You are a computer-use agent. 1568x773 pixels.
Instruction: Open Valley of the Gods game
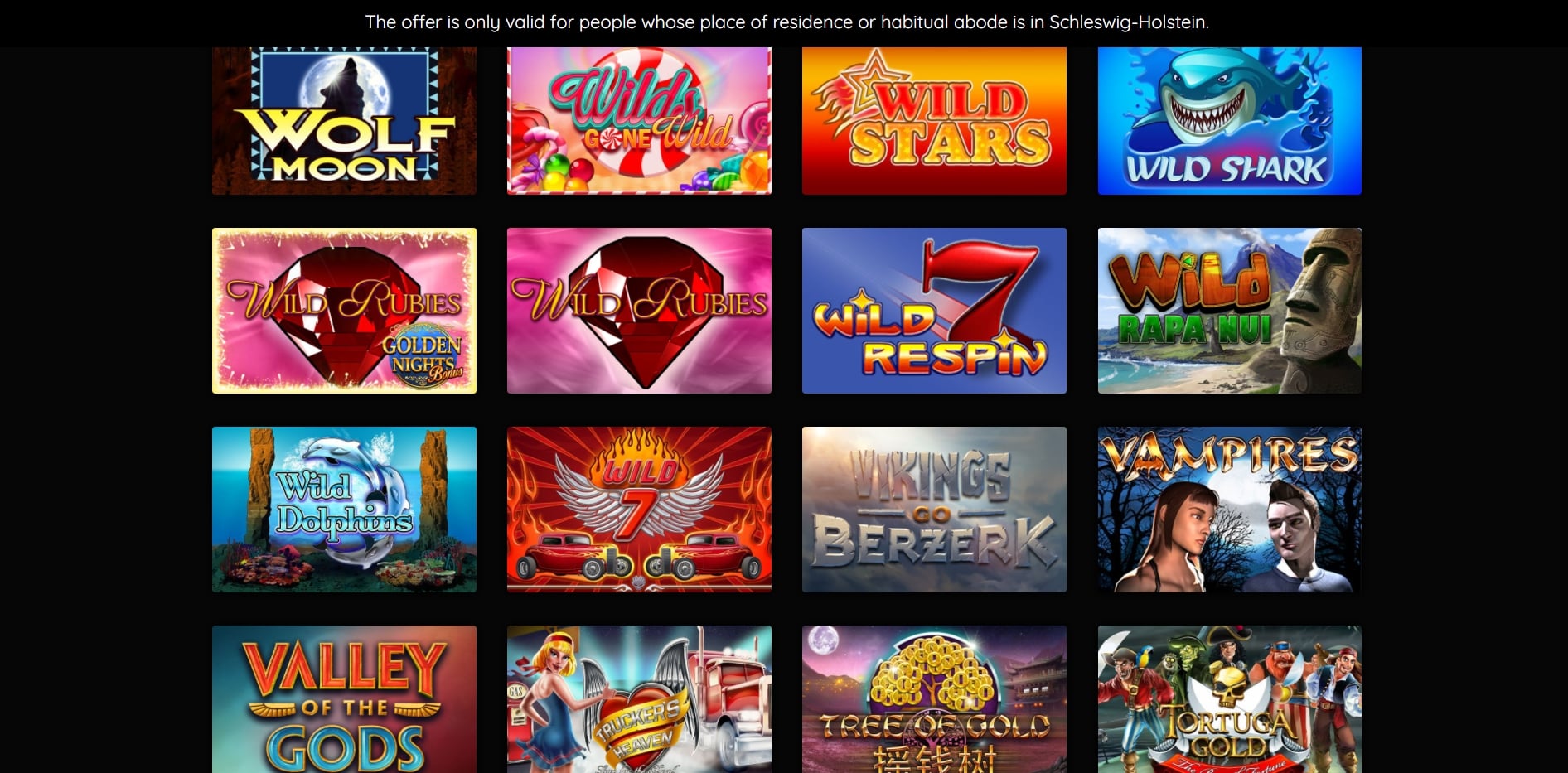point(344,699)
